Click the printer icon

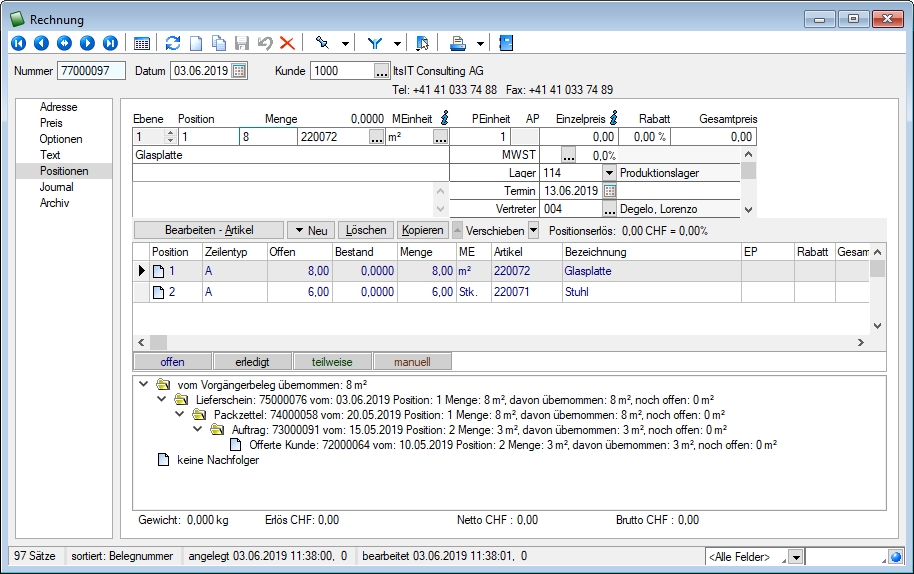click(457, 43)
